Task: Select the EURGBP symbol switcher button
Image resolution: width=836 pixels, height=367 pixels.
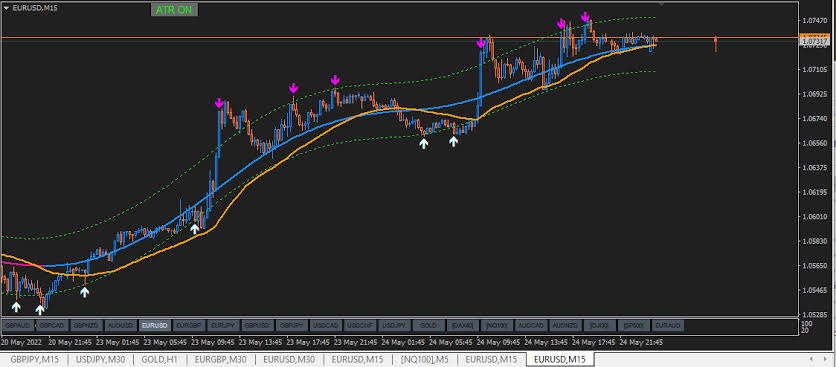Action: [x=189, y=325]
